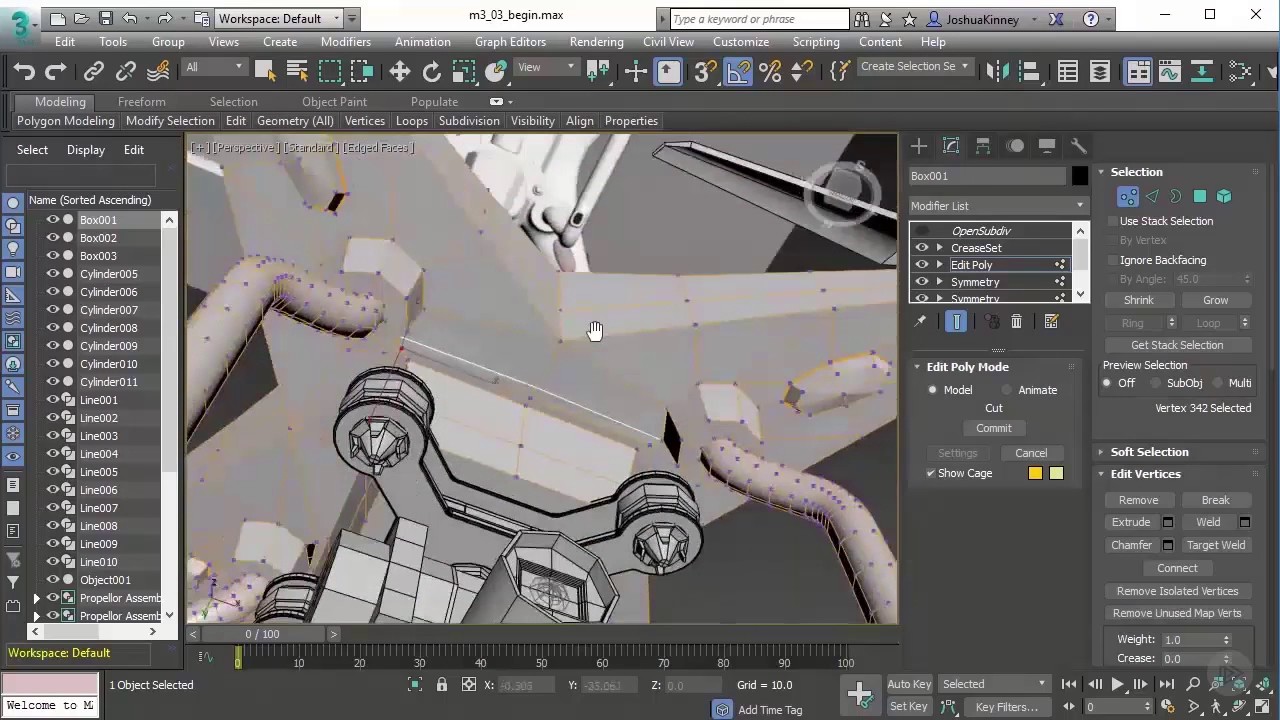The image size is (1280, 720).
Task: Open the Create tab plus icon
Action: pyautogui.click(x=919, y=146)
